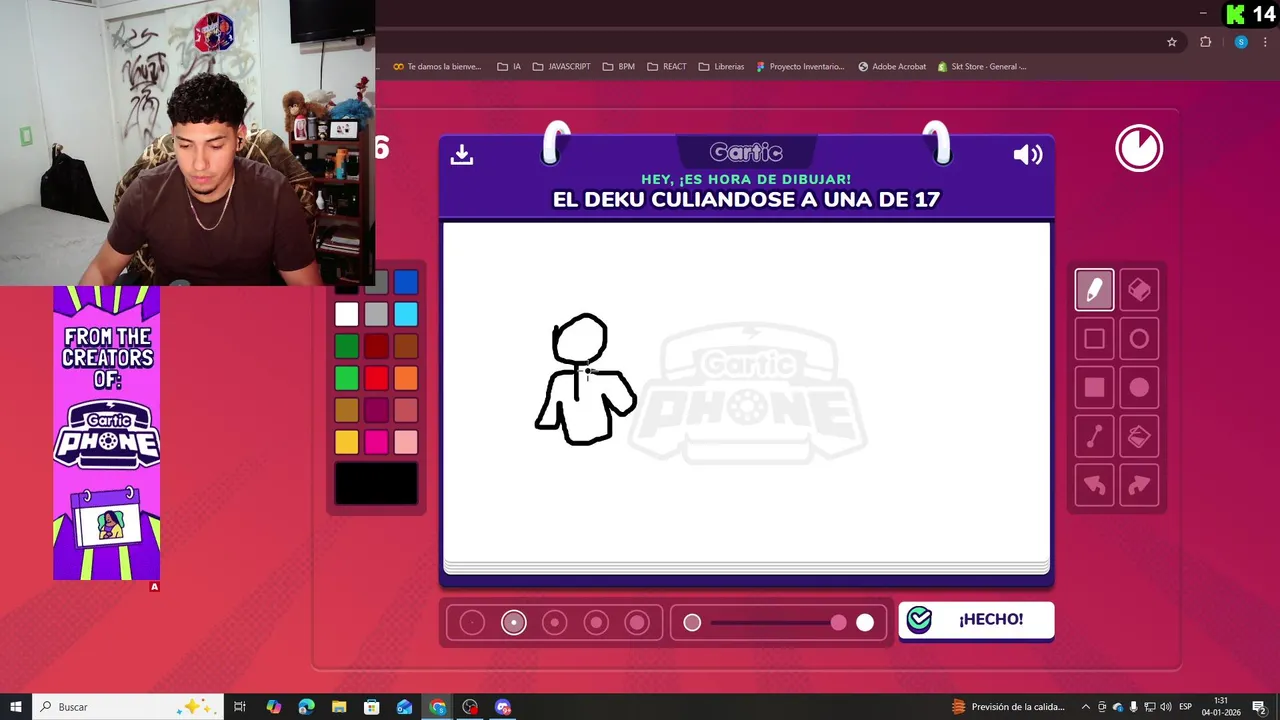The image size is (1280, 720).
Task: Pick the yellow color swatch
Action: point(346,442)
